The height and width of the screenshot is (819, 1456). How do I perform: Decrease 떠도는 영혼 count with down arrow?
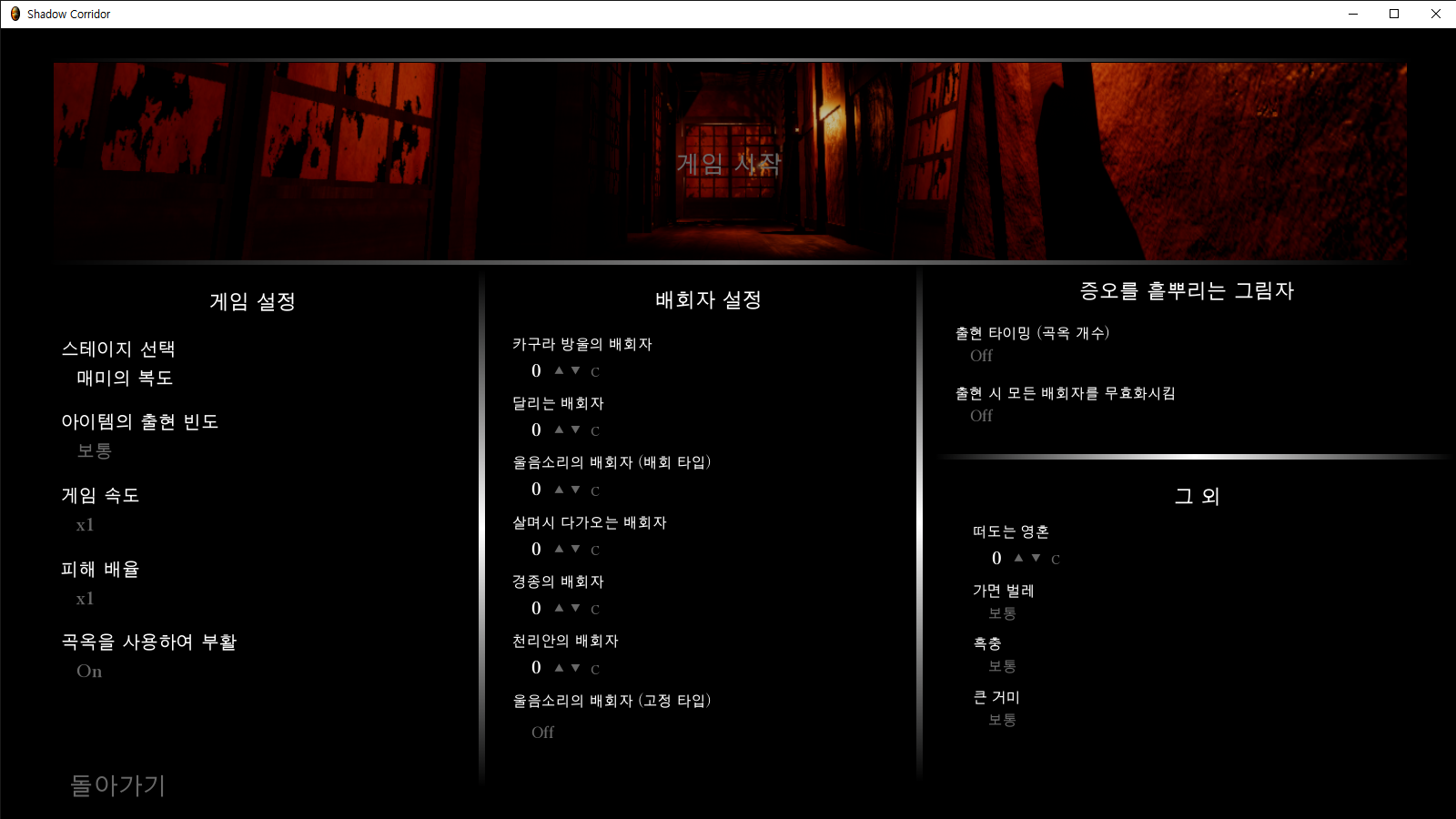click(1036, 558)
